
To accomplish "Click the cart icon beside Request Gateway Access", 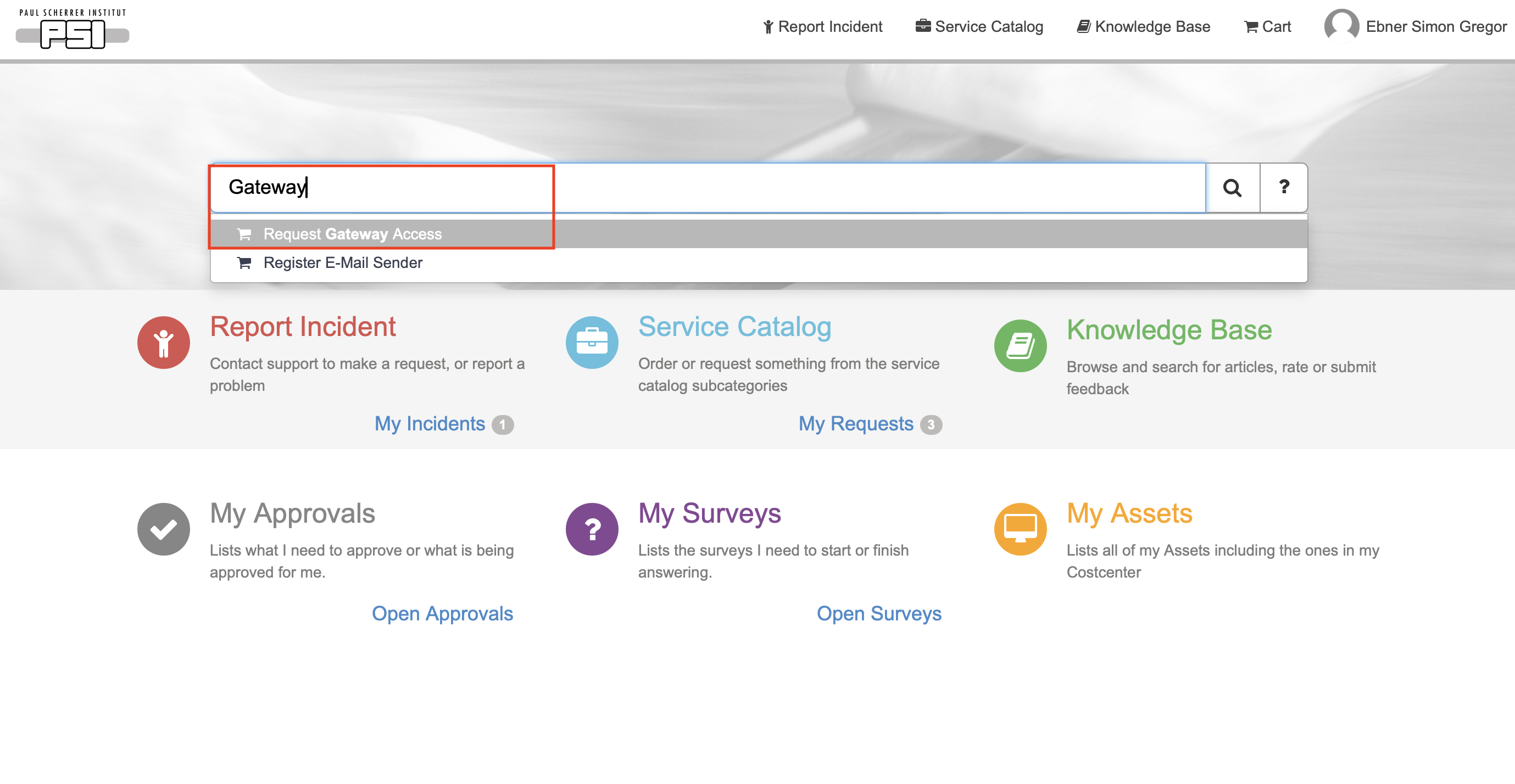I will coord(244,234).
